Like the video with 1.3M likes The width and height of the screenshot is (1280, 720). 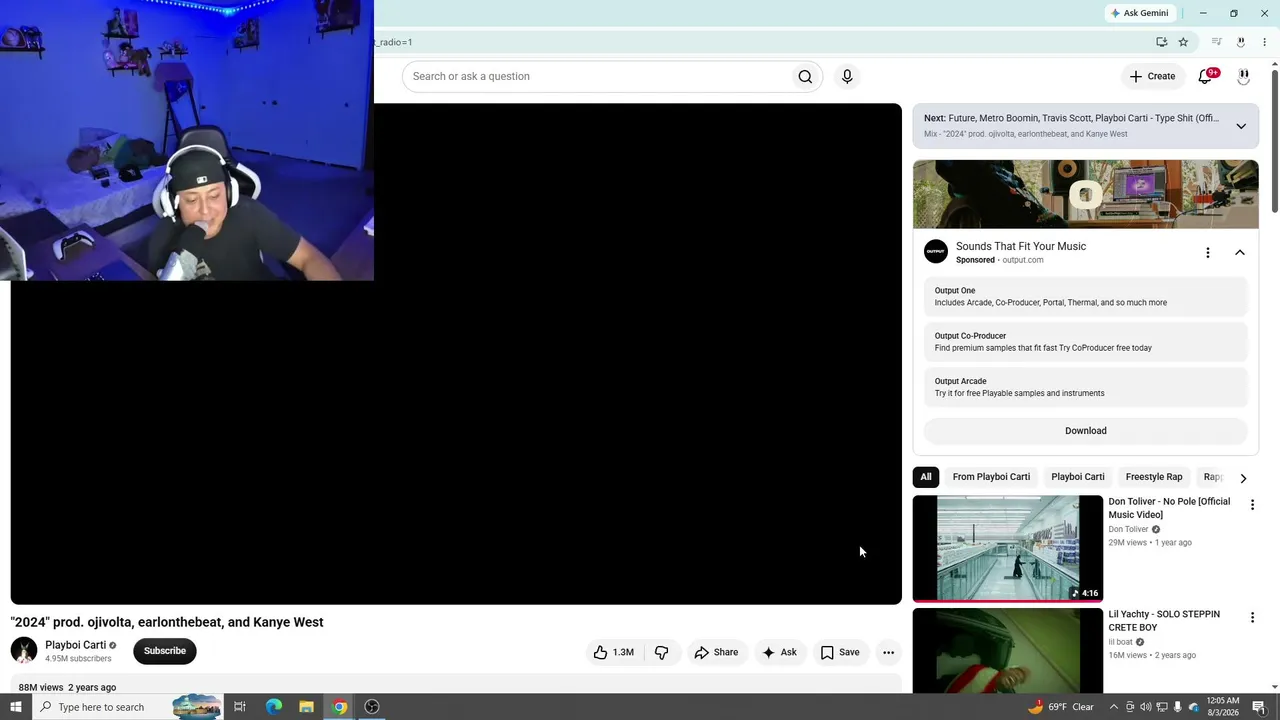coord(614,652)
